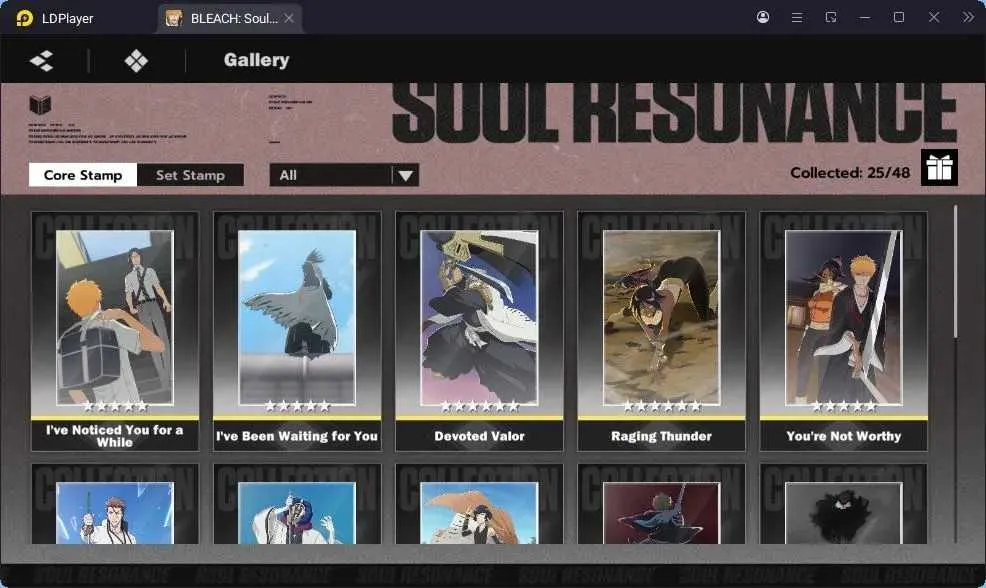This screenshot has width=986, height=588.
Task: Click the open book icon in the banner
Action: (x=40, y=104)
